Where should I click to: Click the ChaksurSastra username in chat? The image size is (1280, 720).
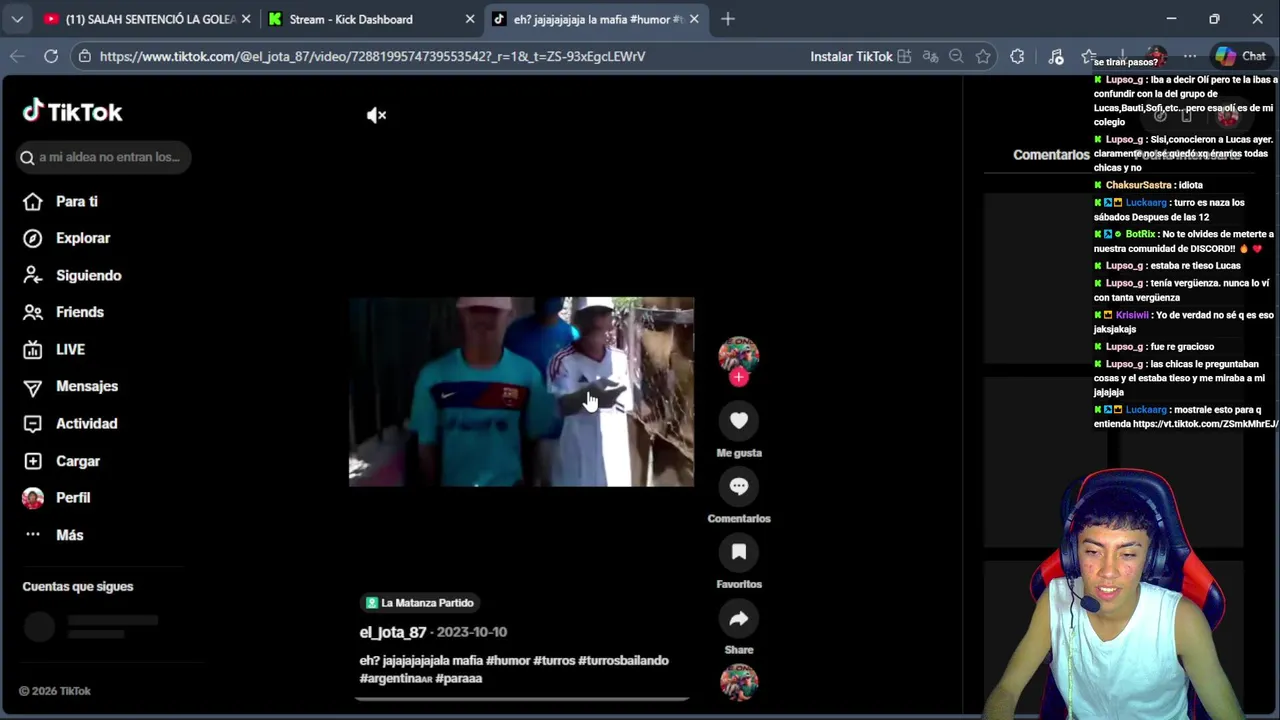coord(1139,185)
